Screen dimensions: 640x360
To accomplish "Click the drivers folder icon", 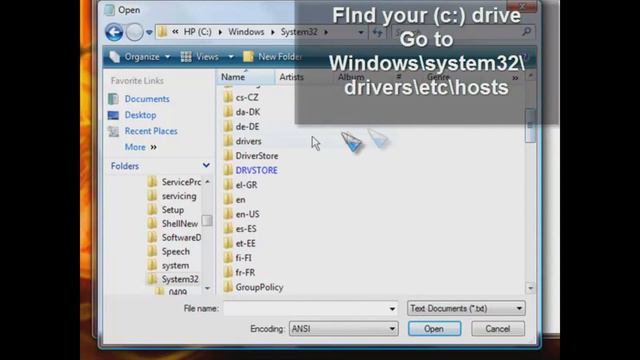I will tap(228, 141).
